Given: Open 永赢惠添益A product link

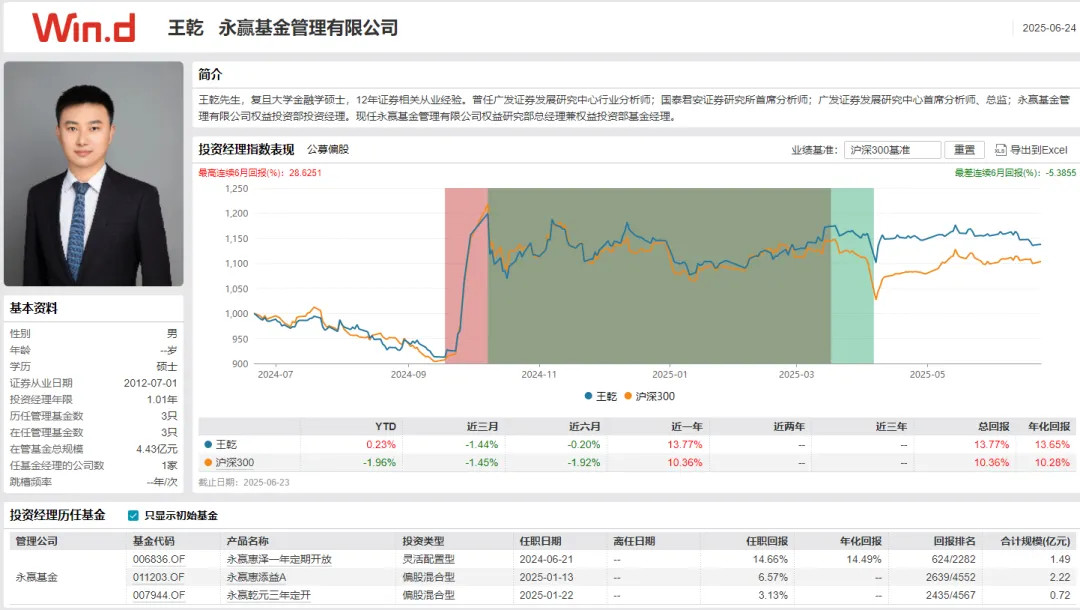Looking at the screenshot, I should (x=256, y=577).
